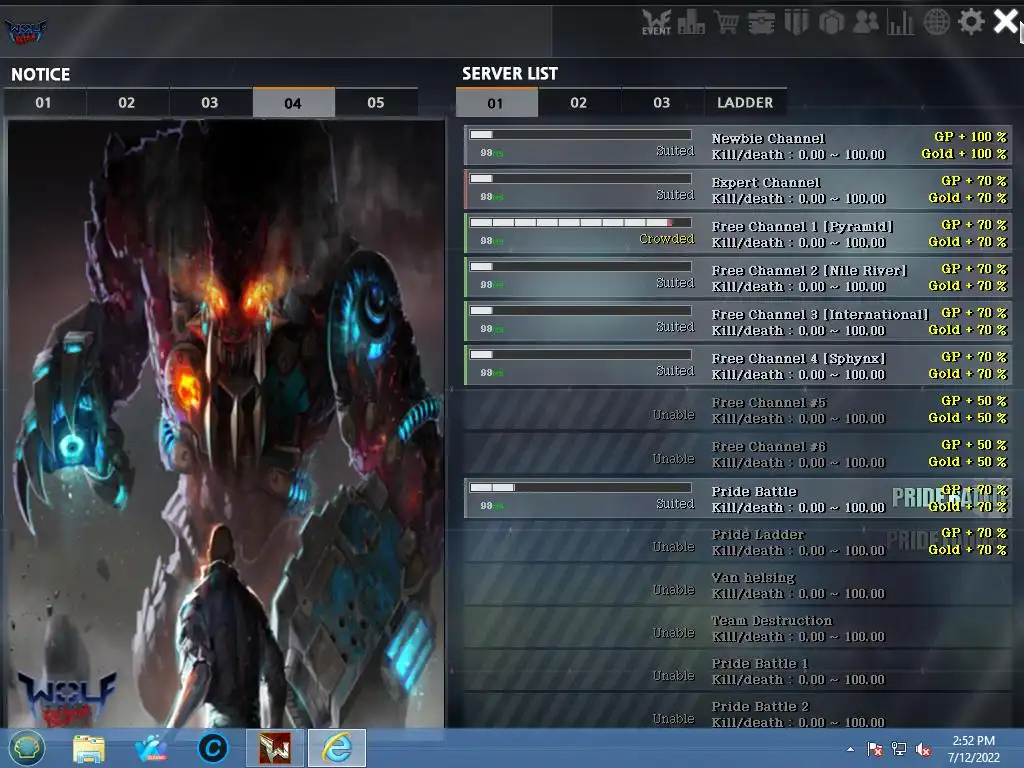Screen dimensions: 1024x768
Task: Open network status tray icon
Action: (x=899, y=749)
